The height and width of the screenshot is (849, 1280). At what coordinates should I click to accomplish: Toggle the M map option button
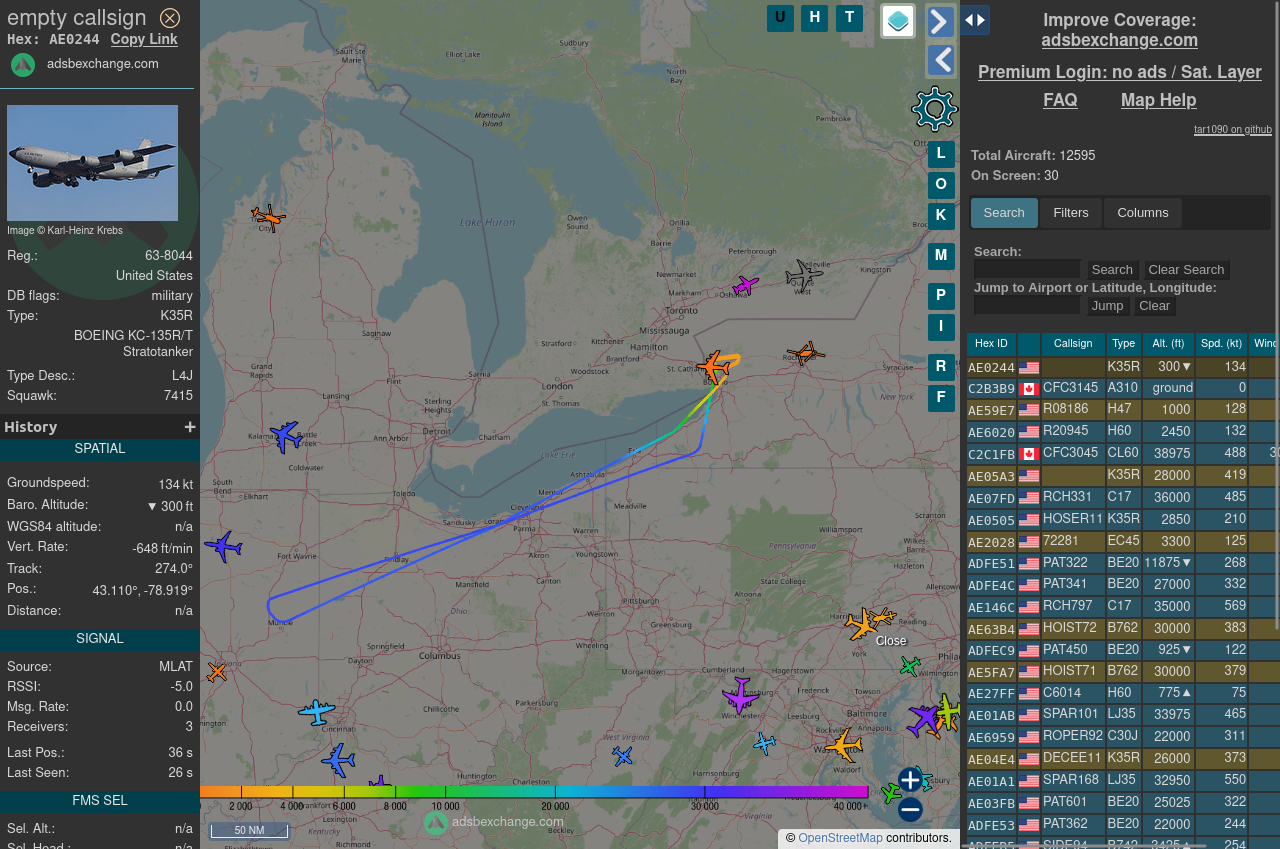point(941,256)
